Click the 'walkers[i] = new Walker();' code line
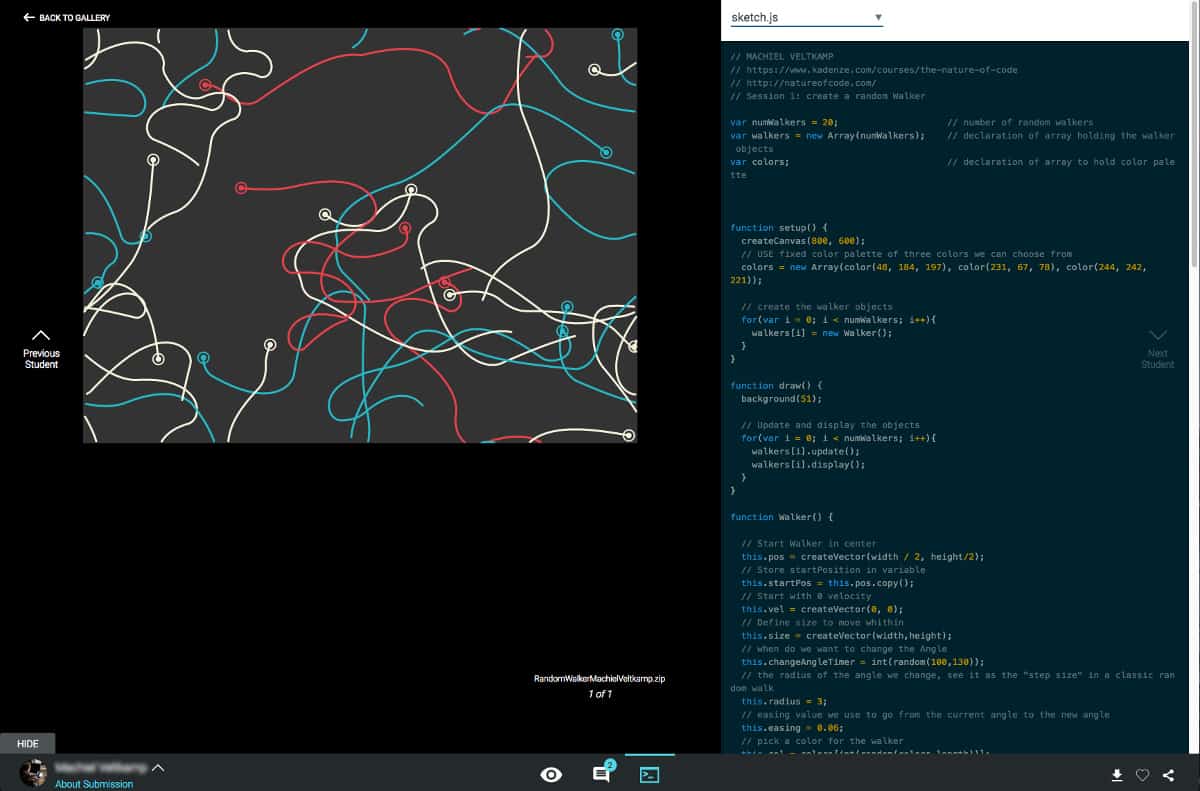 pyautogui.click(x=821, y=333)
